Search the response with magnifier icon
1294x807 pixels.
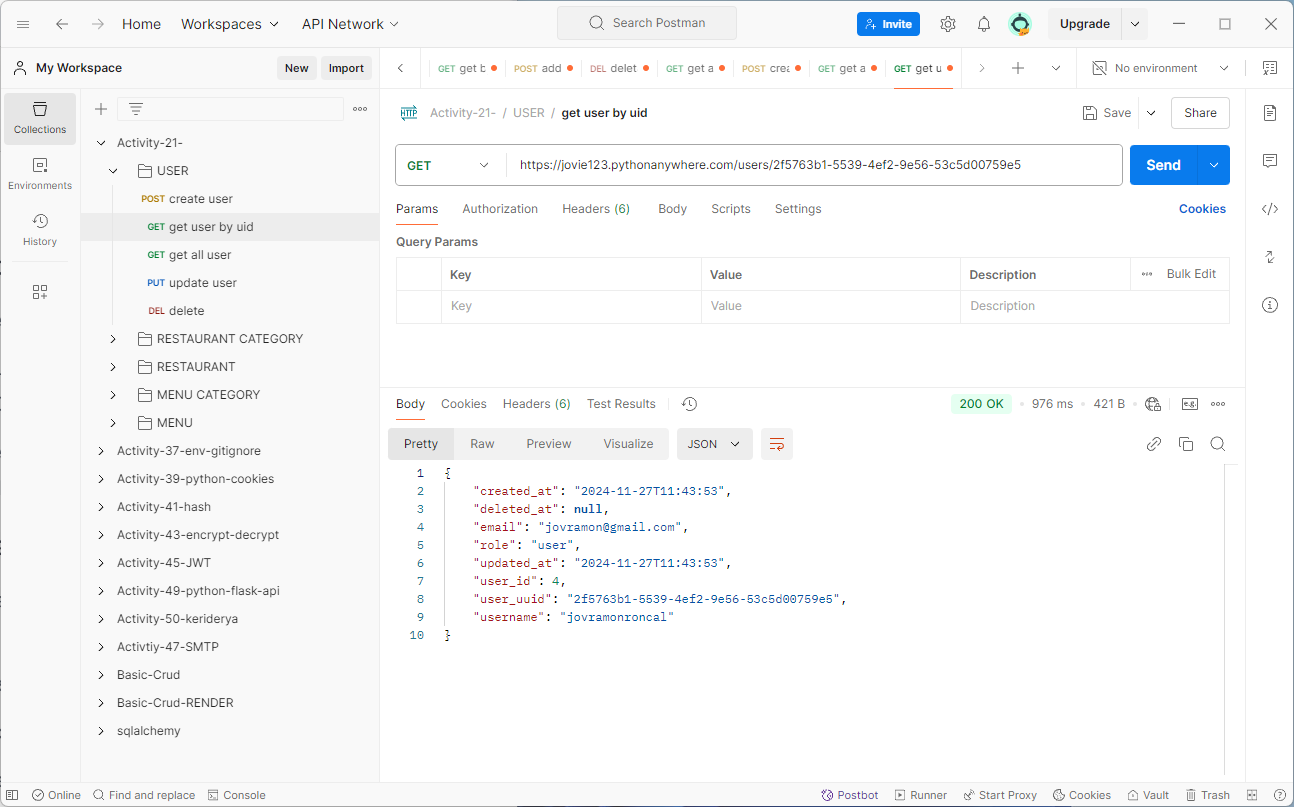click(x=1218, y=444)
